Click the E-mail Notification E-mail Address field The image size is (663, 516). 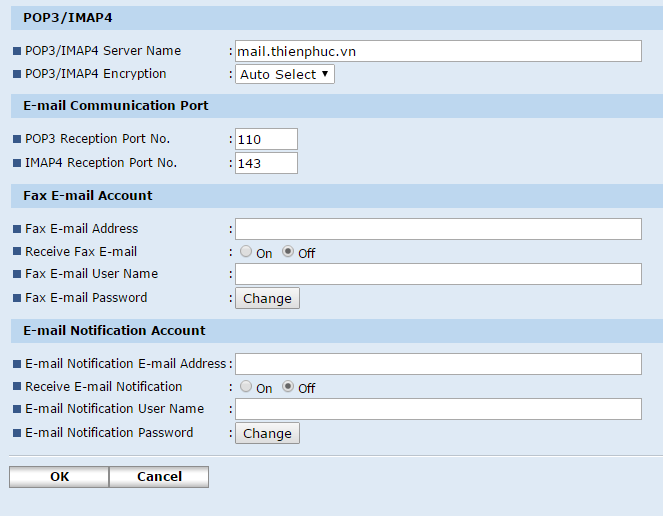(x=437, y=364)
